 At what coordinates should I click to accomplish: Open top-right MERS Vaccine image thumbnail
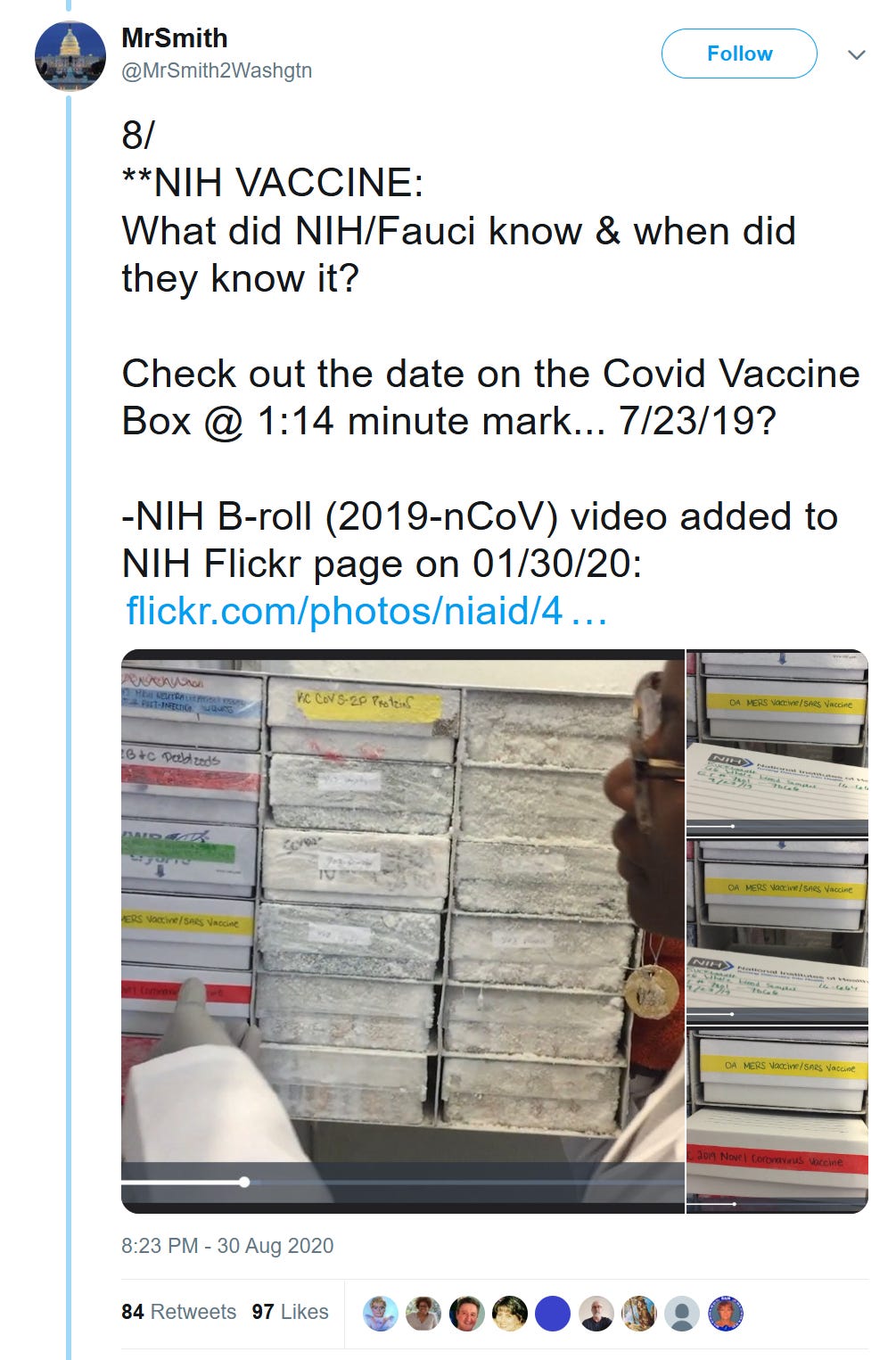click(777, 742)
